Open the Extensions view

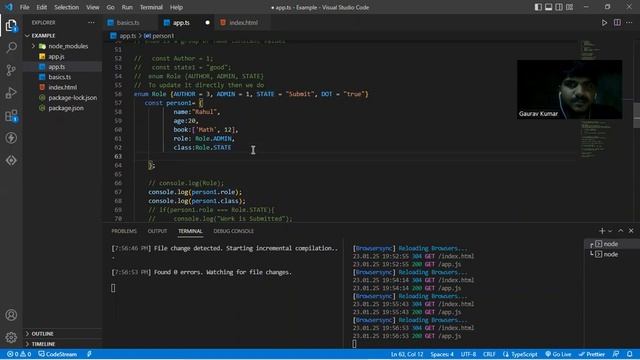click(11, 116)
